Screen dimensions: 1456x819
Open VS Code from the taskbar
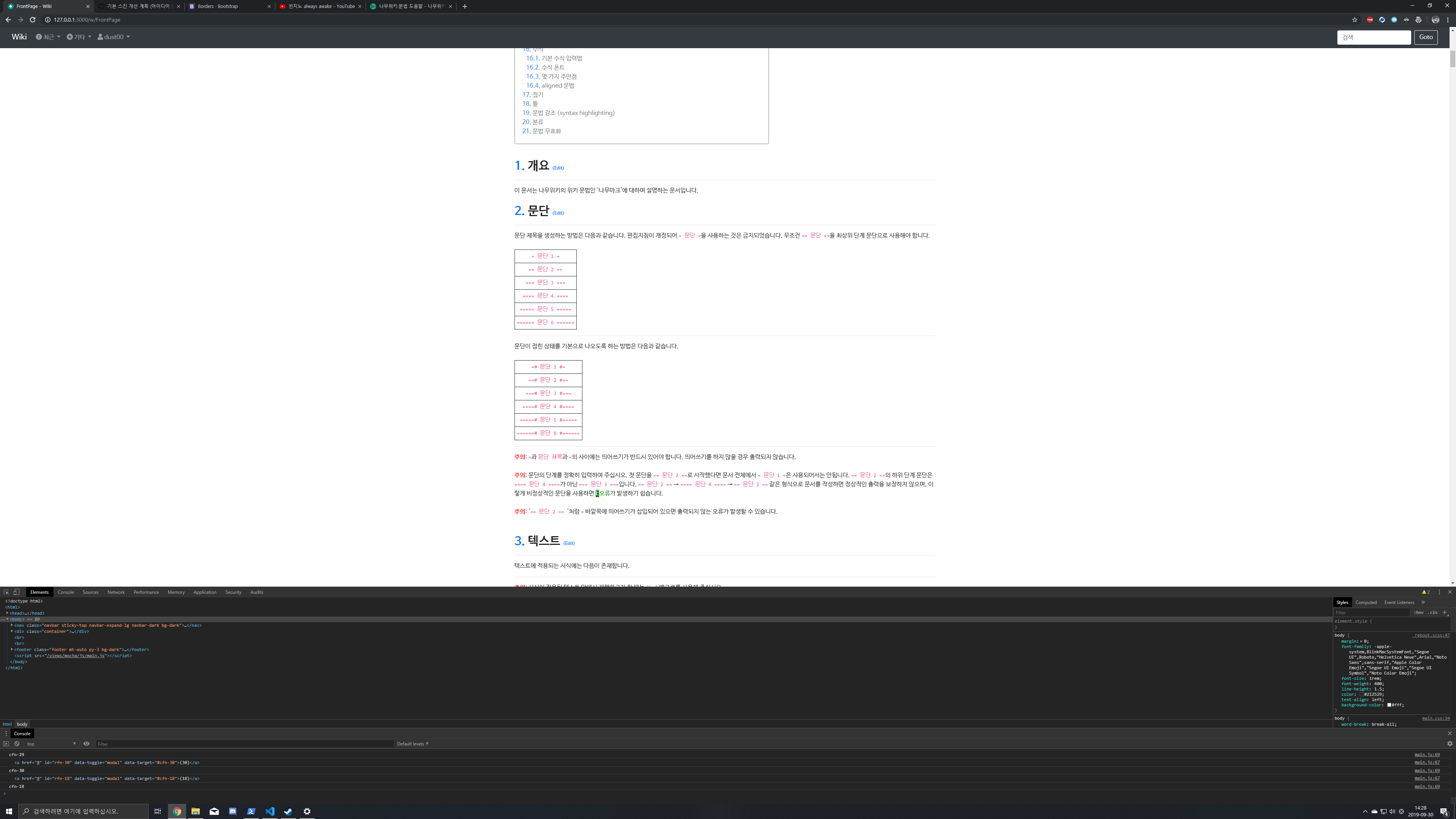(270, 811)
